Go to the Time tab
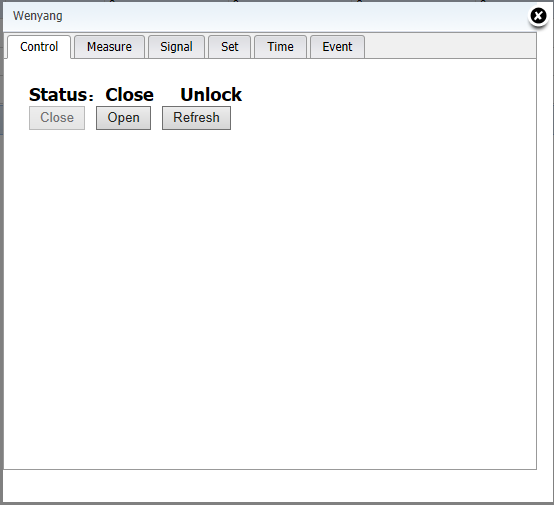Screen dimensions: 554x505 [280, 47]
